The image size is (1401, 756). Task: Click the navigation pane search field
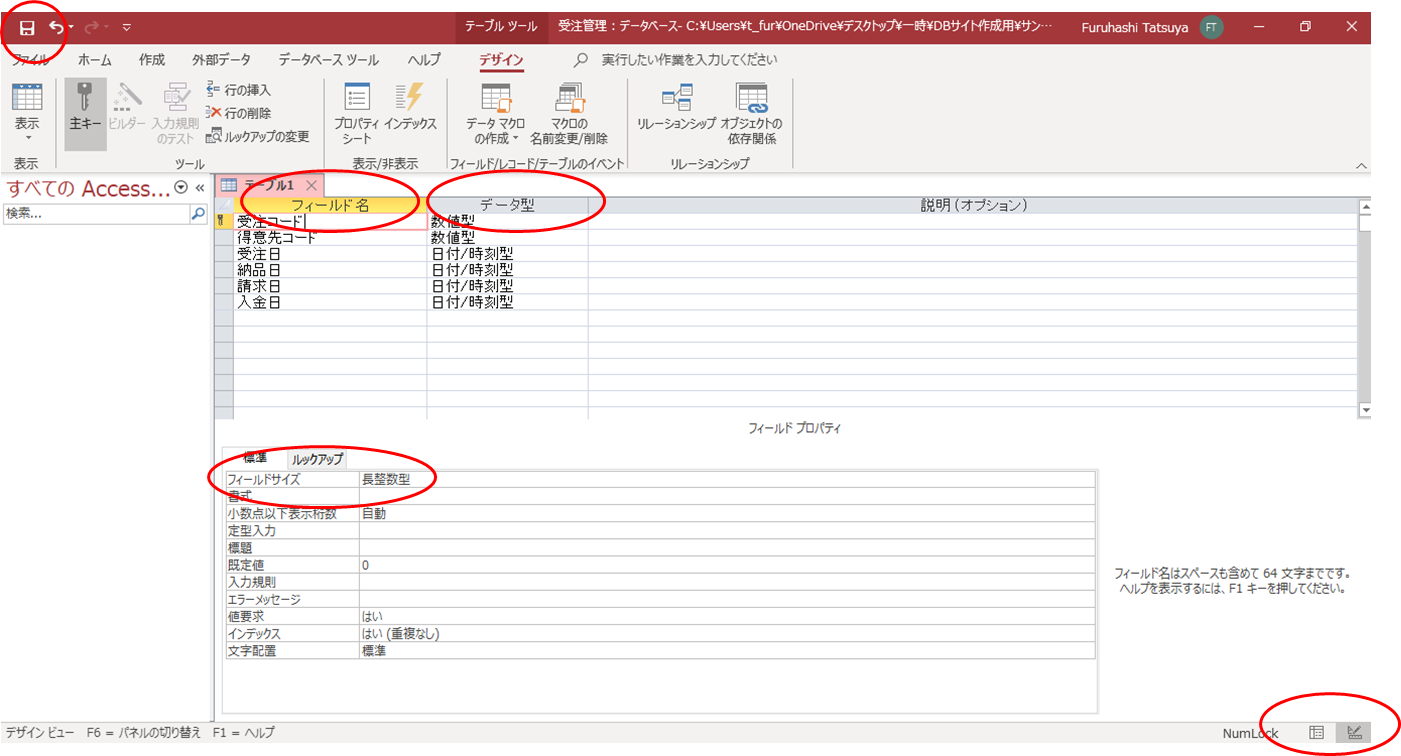click(95, 213)
